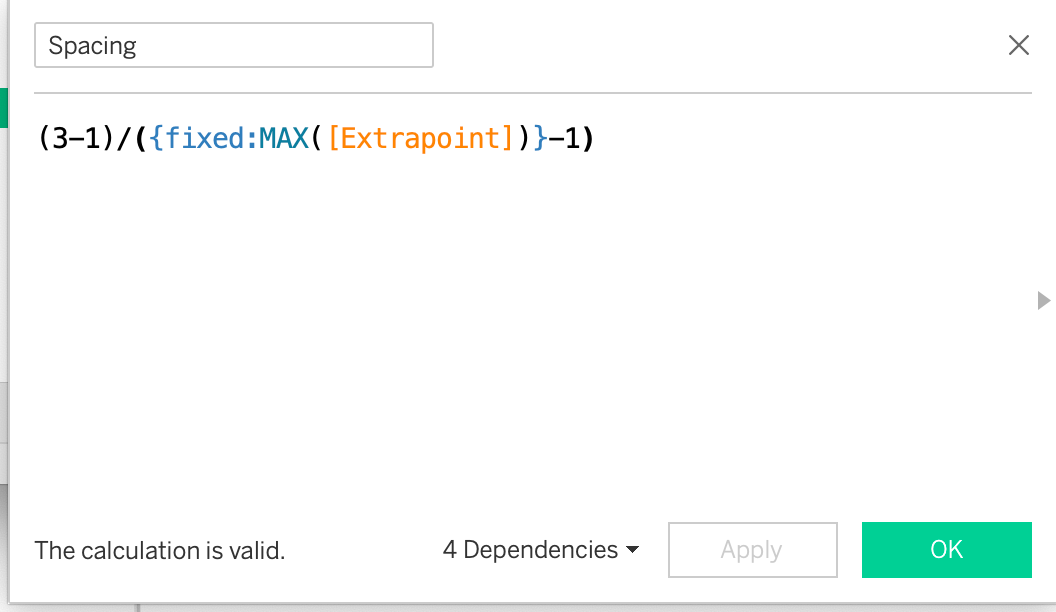This screenshot has width=1056, height=612.
Task: Close the calculation editor with the X
Action: (1018, 45)
